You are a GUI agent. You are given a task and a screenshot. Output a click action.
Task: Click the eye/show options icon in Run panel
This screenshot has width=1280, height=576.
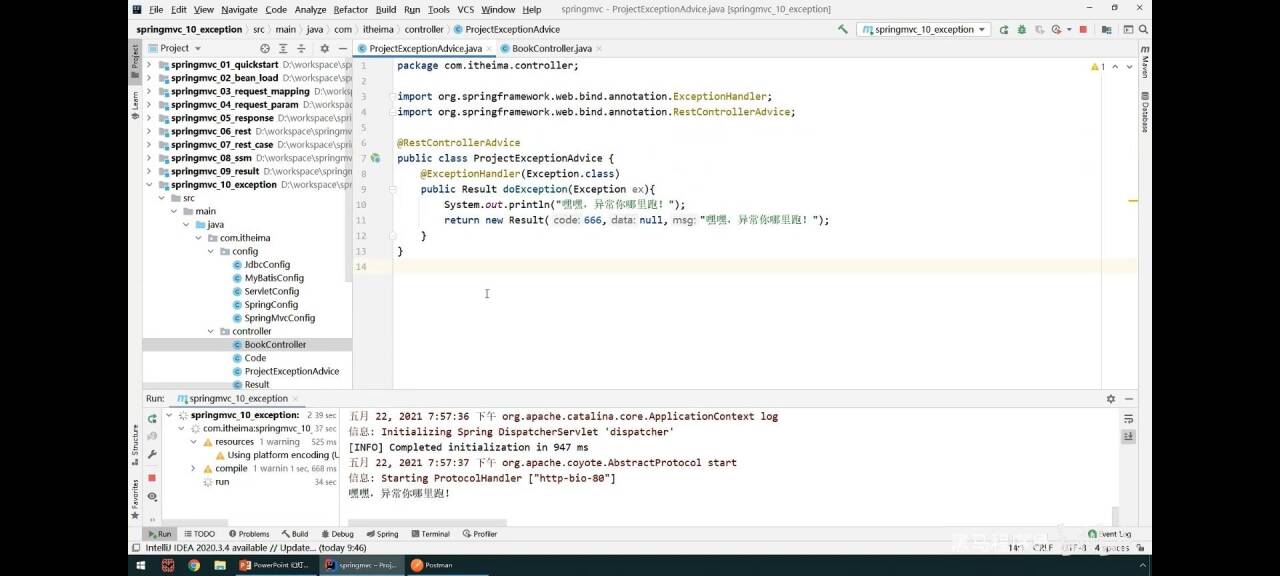152,496
